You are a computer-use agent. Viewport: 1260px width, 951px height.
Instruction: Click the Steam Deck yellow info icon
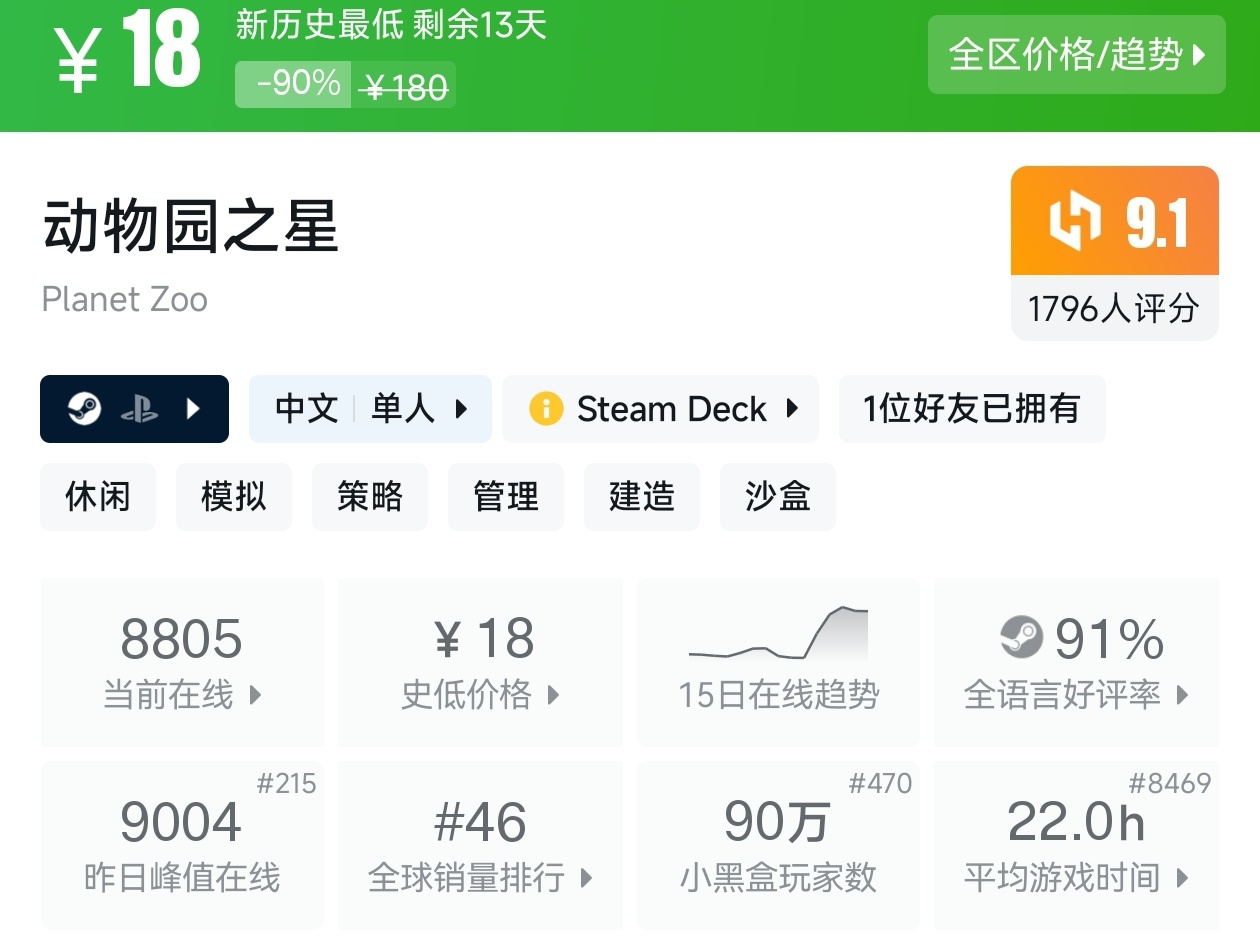click(x=546, y=409)
